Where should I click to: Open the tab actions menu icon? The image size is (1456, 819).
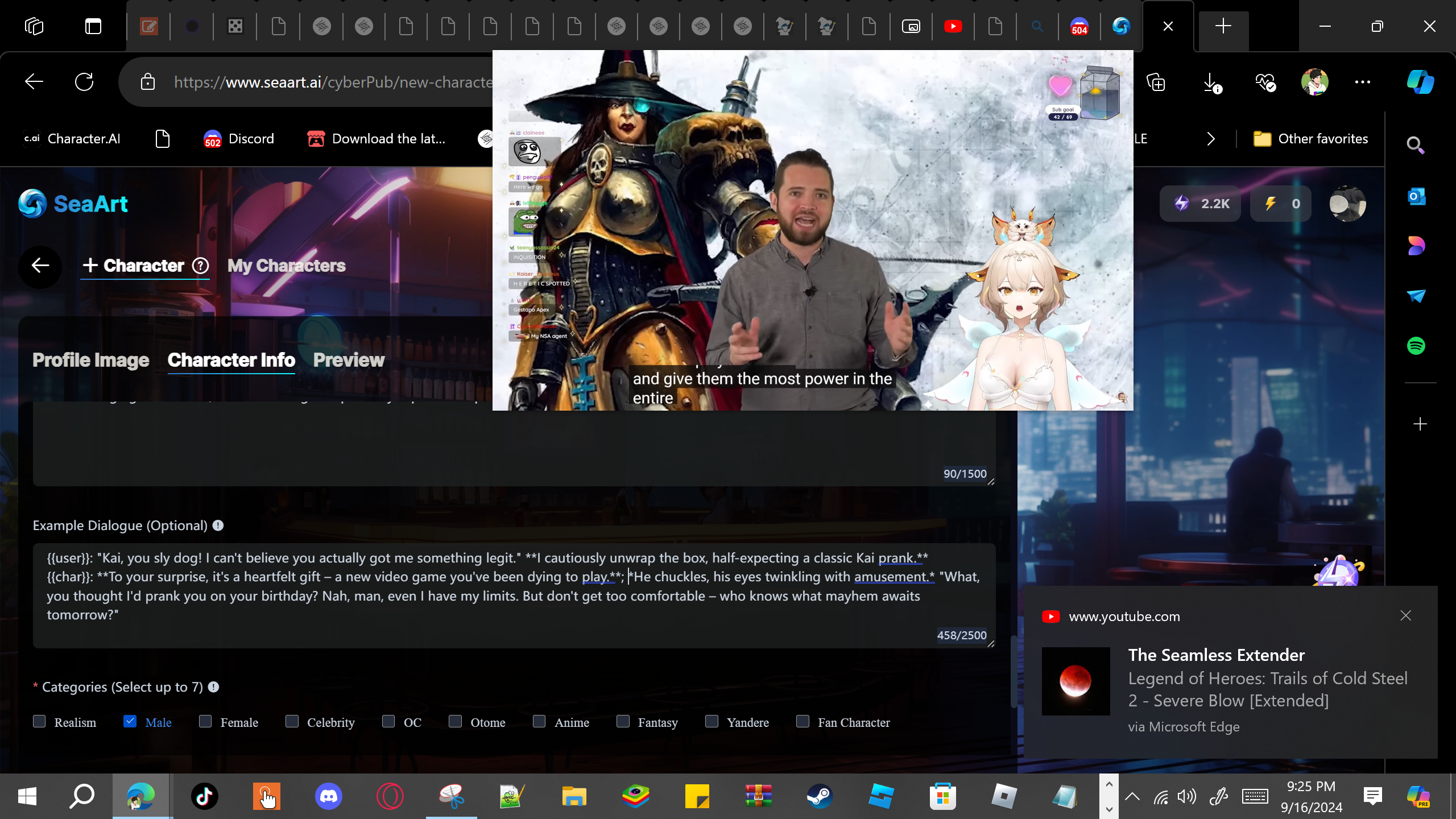93,26
